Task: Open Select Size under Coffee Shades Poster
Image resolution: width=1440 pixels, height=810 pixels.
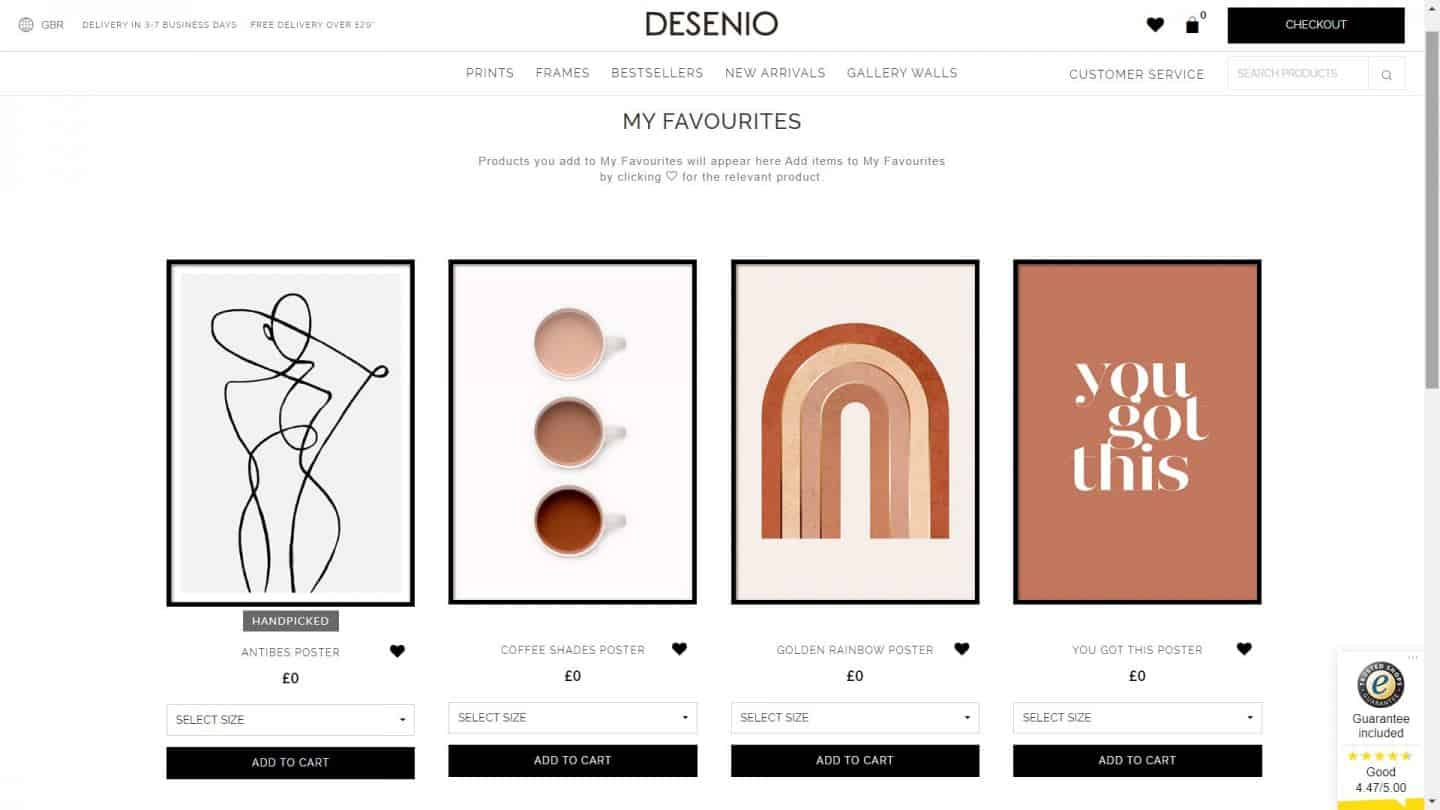Action: [572, 718]
